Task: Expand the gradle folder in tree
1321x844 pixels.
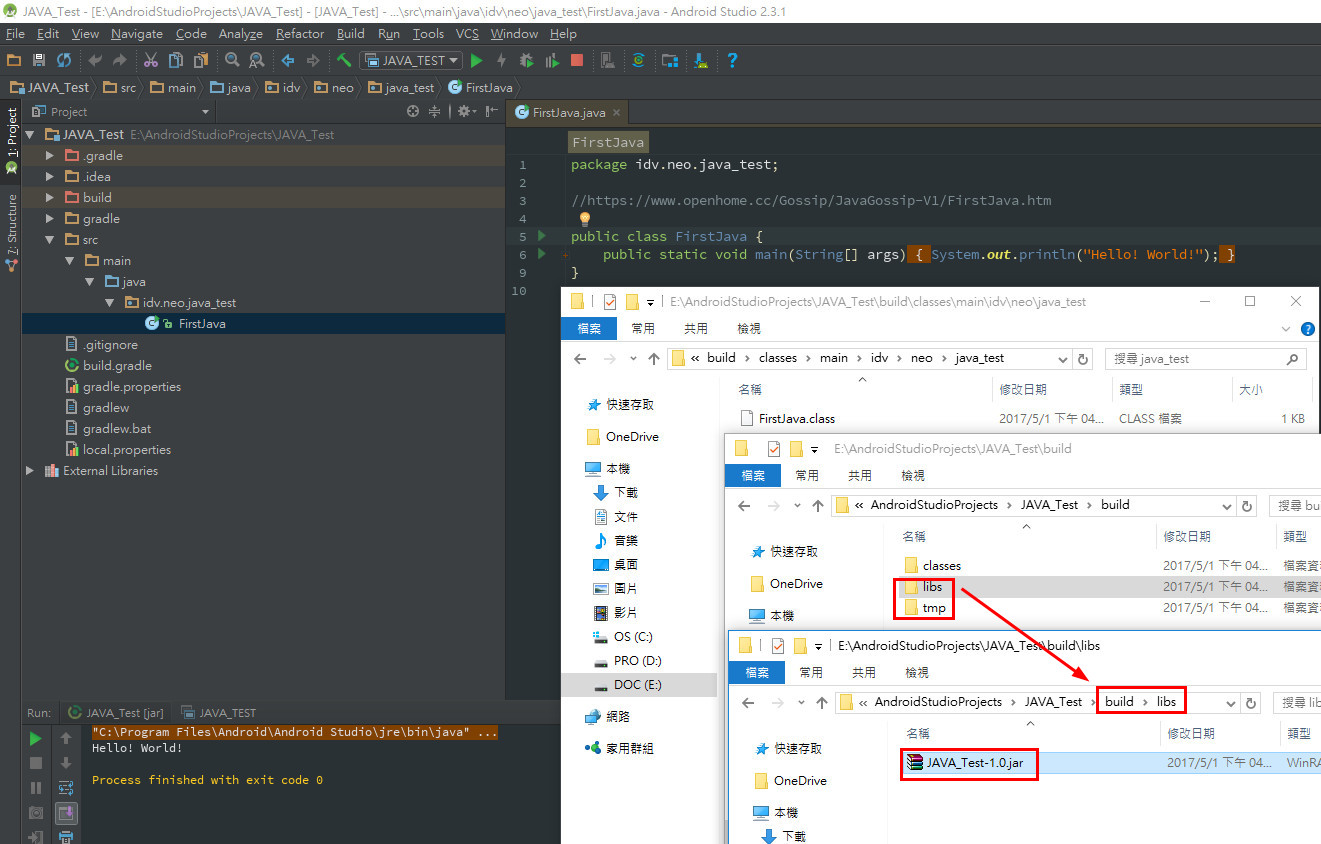Action: click(x=50, y=219)
